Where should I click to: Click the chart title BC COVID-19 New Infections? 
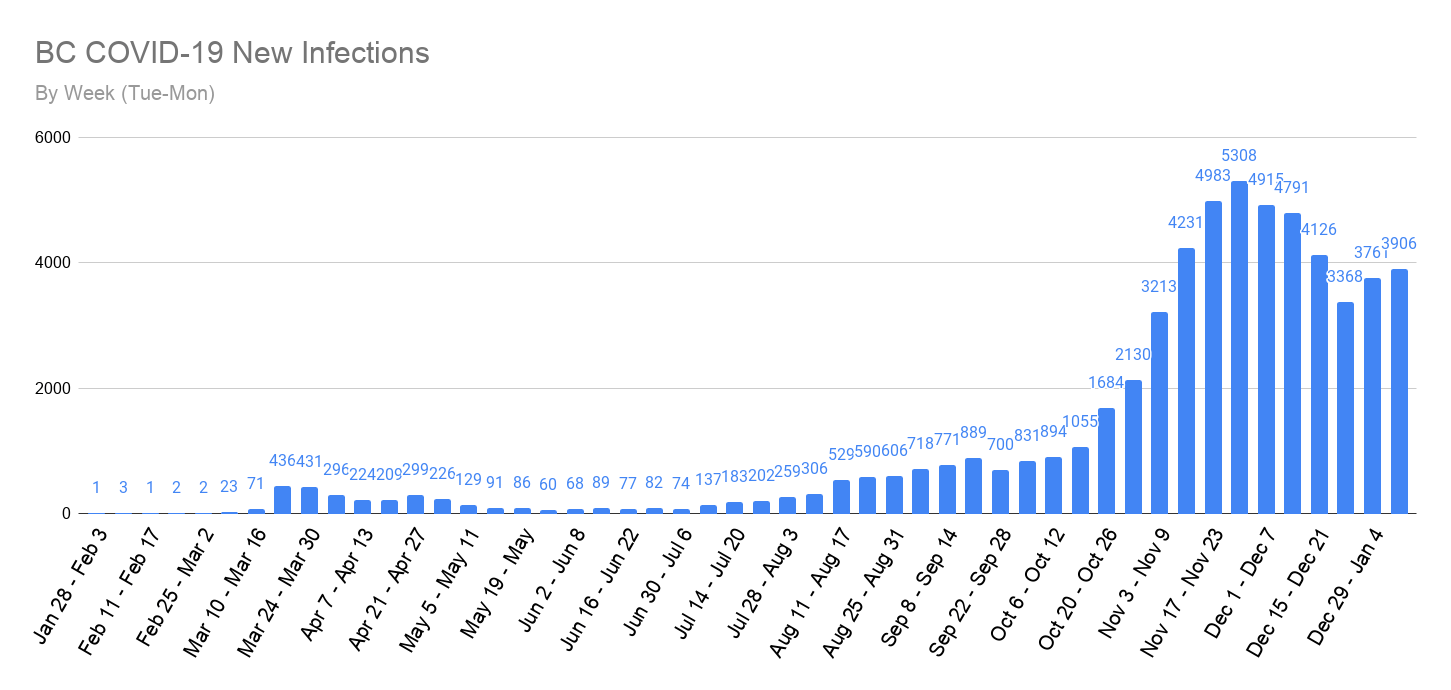232,53
